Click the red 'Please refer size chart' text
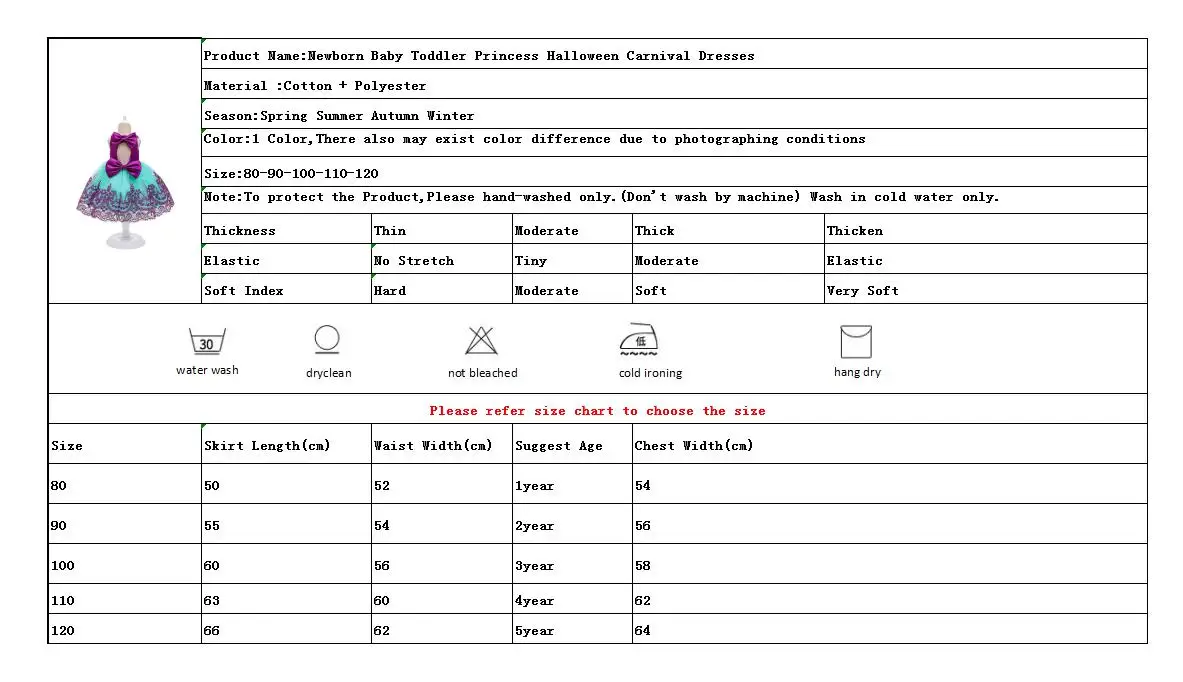Image resolution: width=1183 pixels, height=682 pixels. tap(598, 411)
